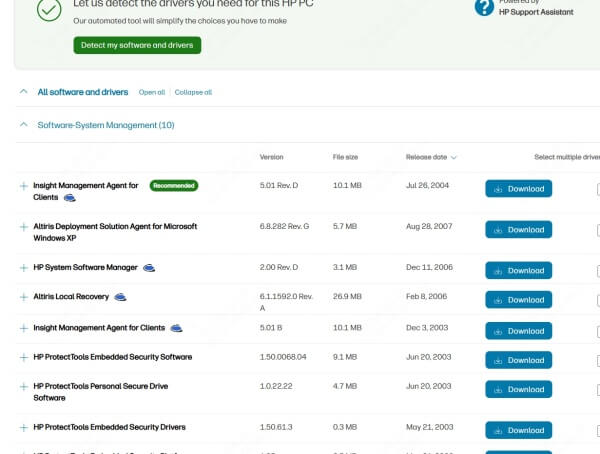Collapse the All software and drivers section
Image resolution: width=600 pixels, height=454 pixels.
click(24, 91)
